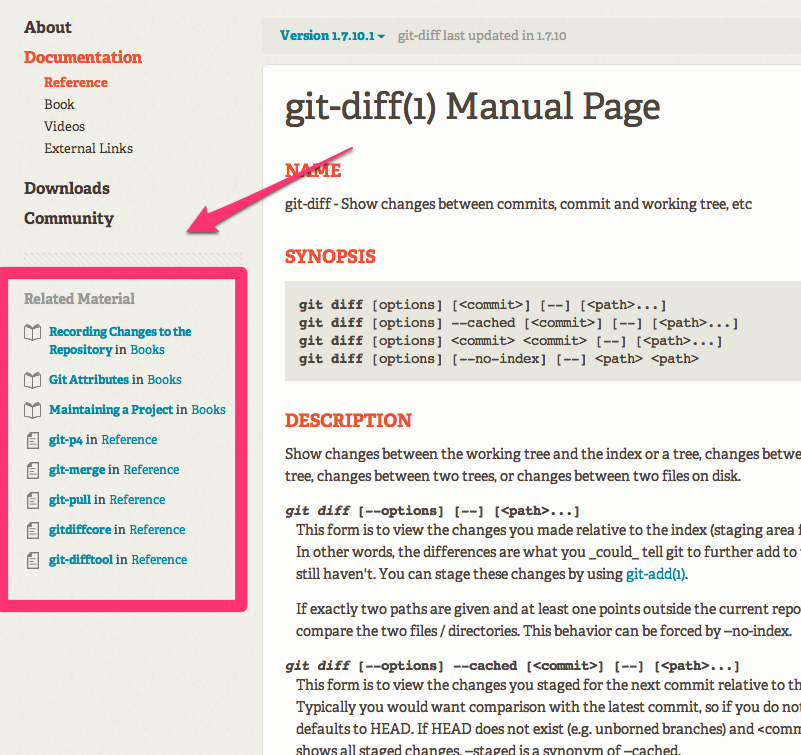Open the Book subsection

[59, 104]
